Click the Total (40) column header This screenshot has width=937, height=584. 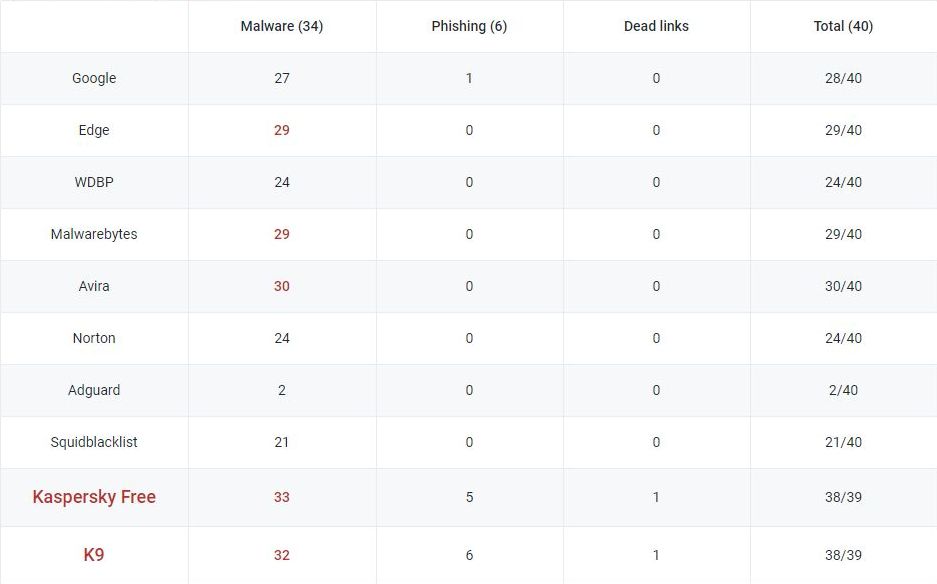point(843,26)
